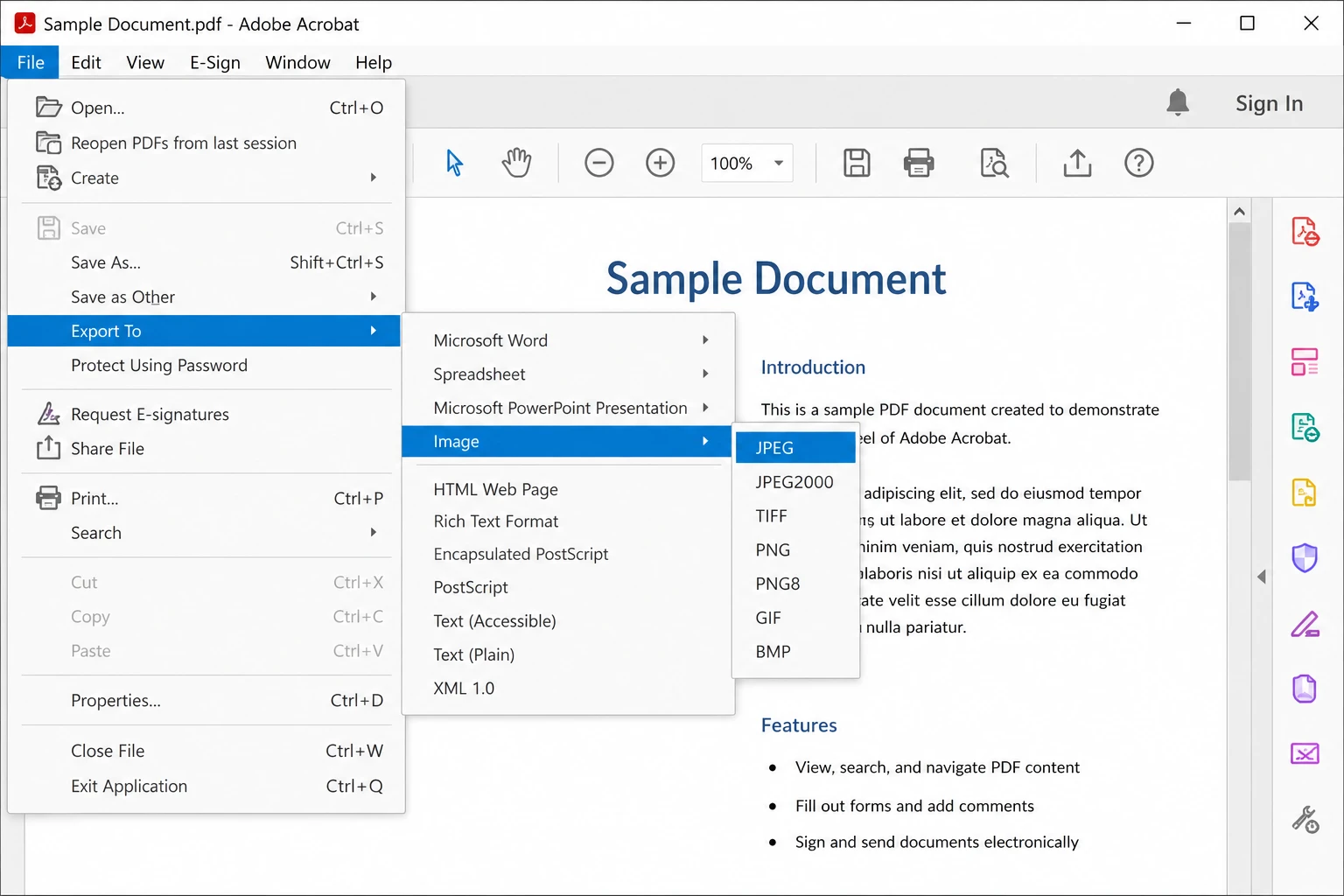Open the pink Organize Pages tool icon

pyautogui.click(x=1305, y=361)
